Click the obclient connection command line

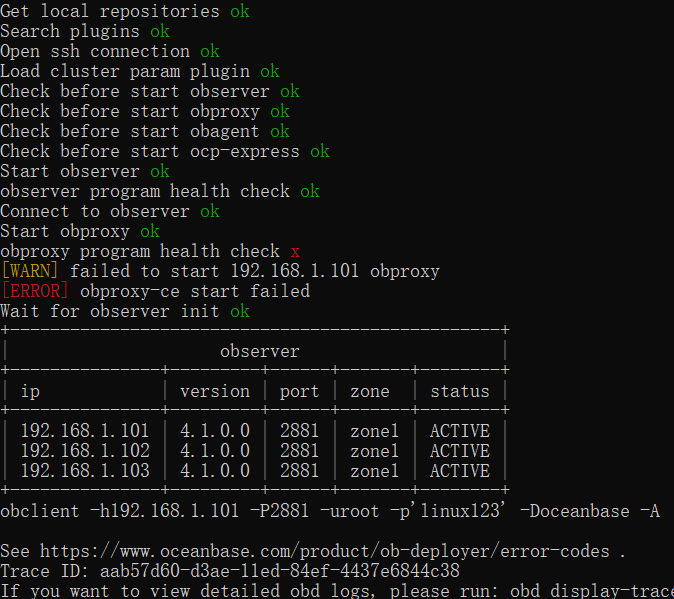coord(330,511)
